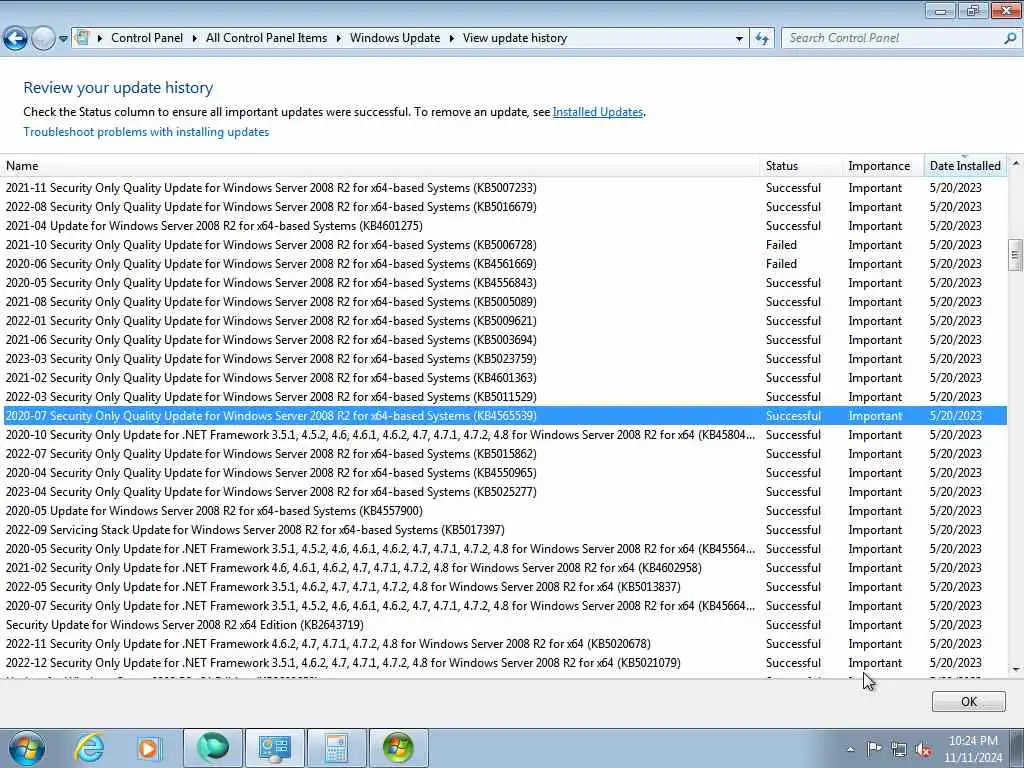Viewport: 1024px width, 768px height.
Task: Select the KB5015862 update row
Action: coord(505,454)
